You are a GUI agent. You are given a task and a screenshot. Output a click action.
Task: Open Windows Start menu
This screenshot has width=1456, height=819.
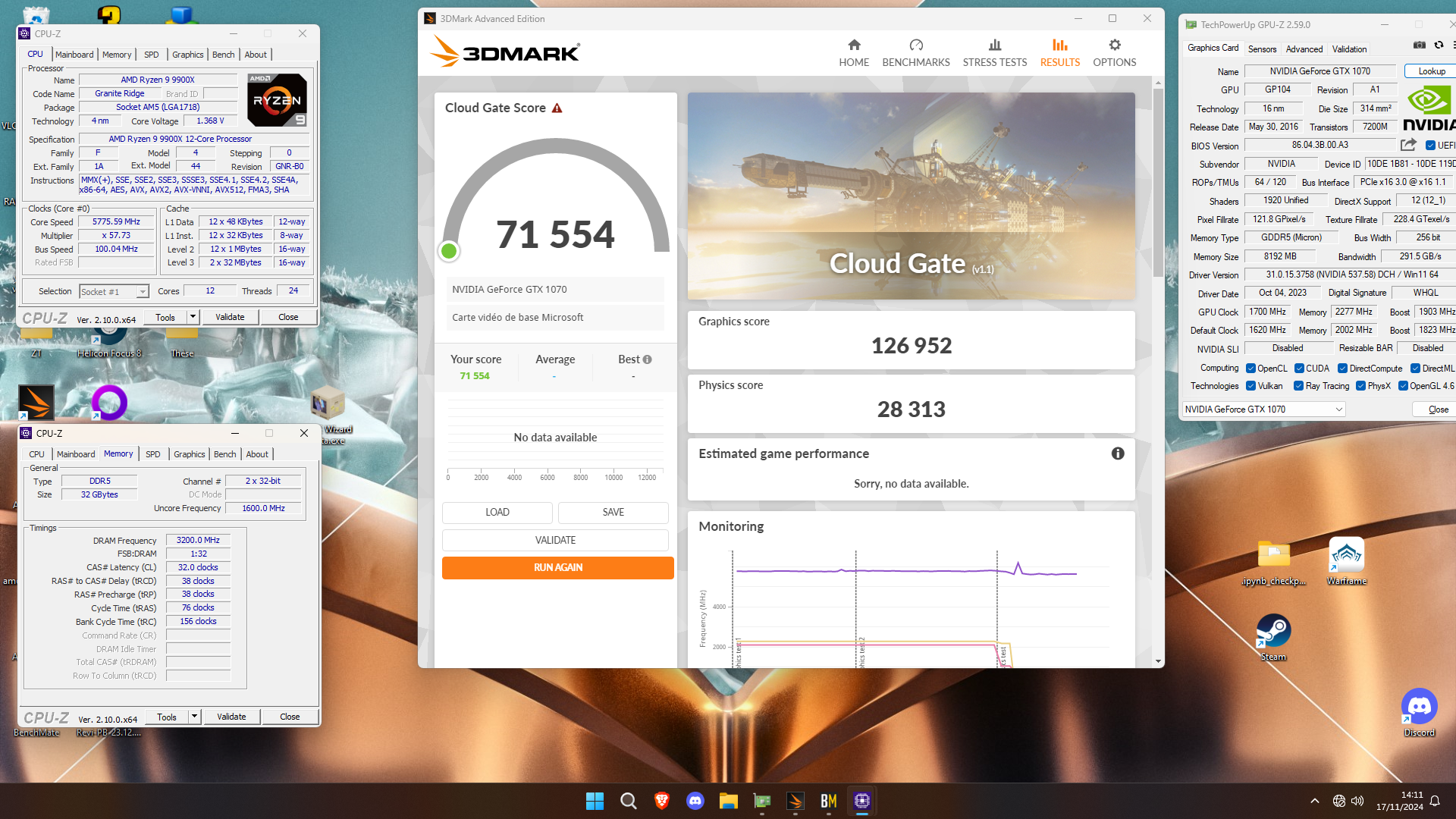595,801
